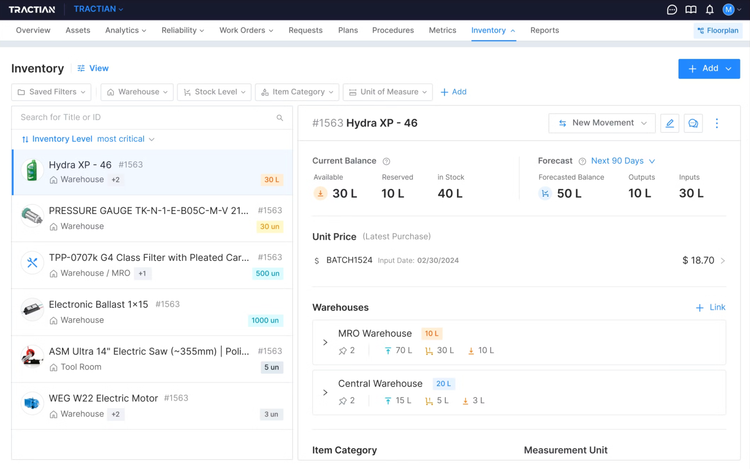Open the blue Add button dropdown
This screenshot has width=750, height=469.
pos(709,69)
